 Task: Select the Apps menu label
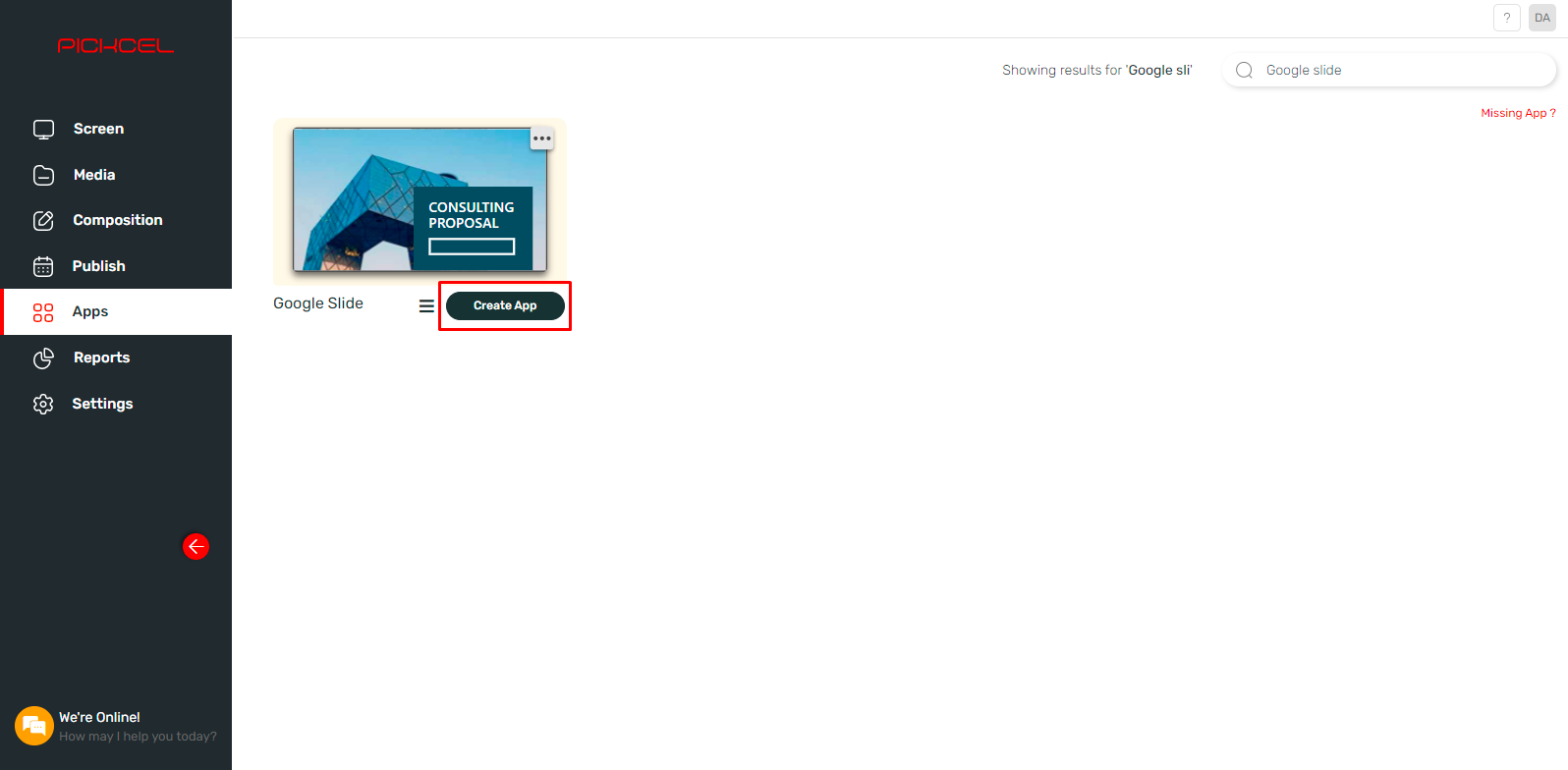click(x=90, y=311)
